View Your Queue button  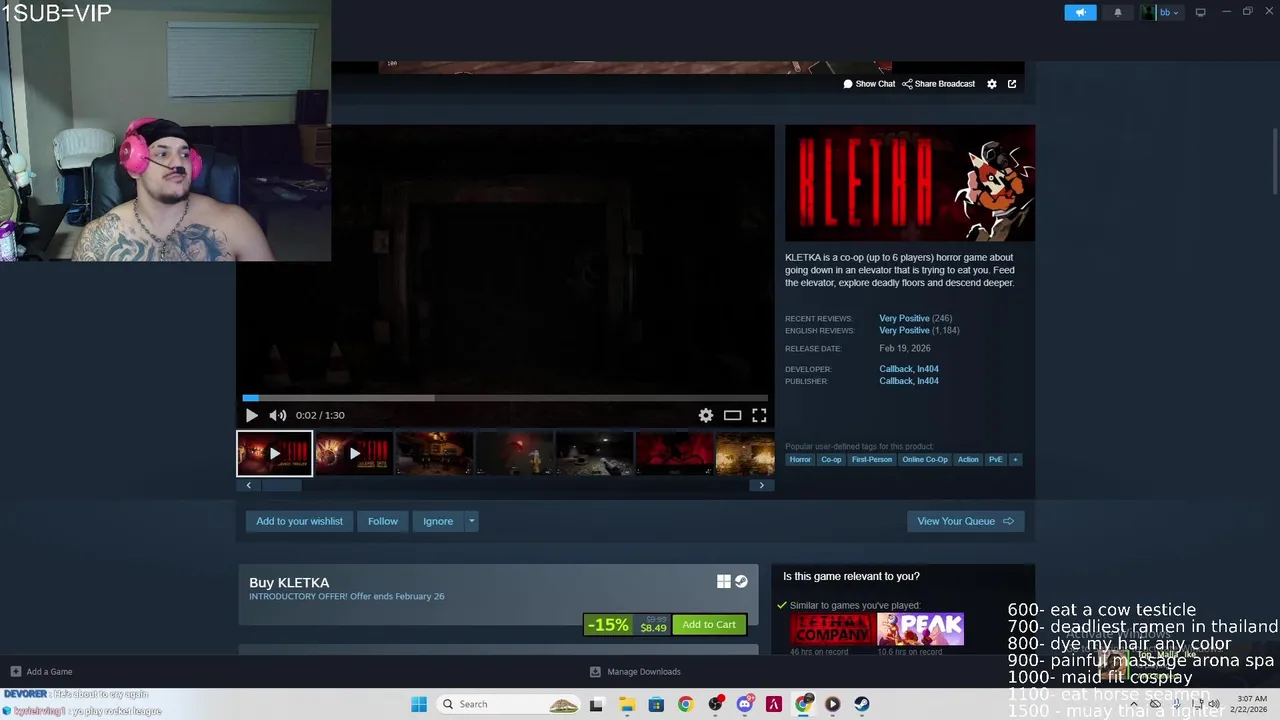[x=965, y=521]
